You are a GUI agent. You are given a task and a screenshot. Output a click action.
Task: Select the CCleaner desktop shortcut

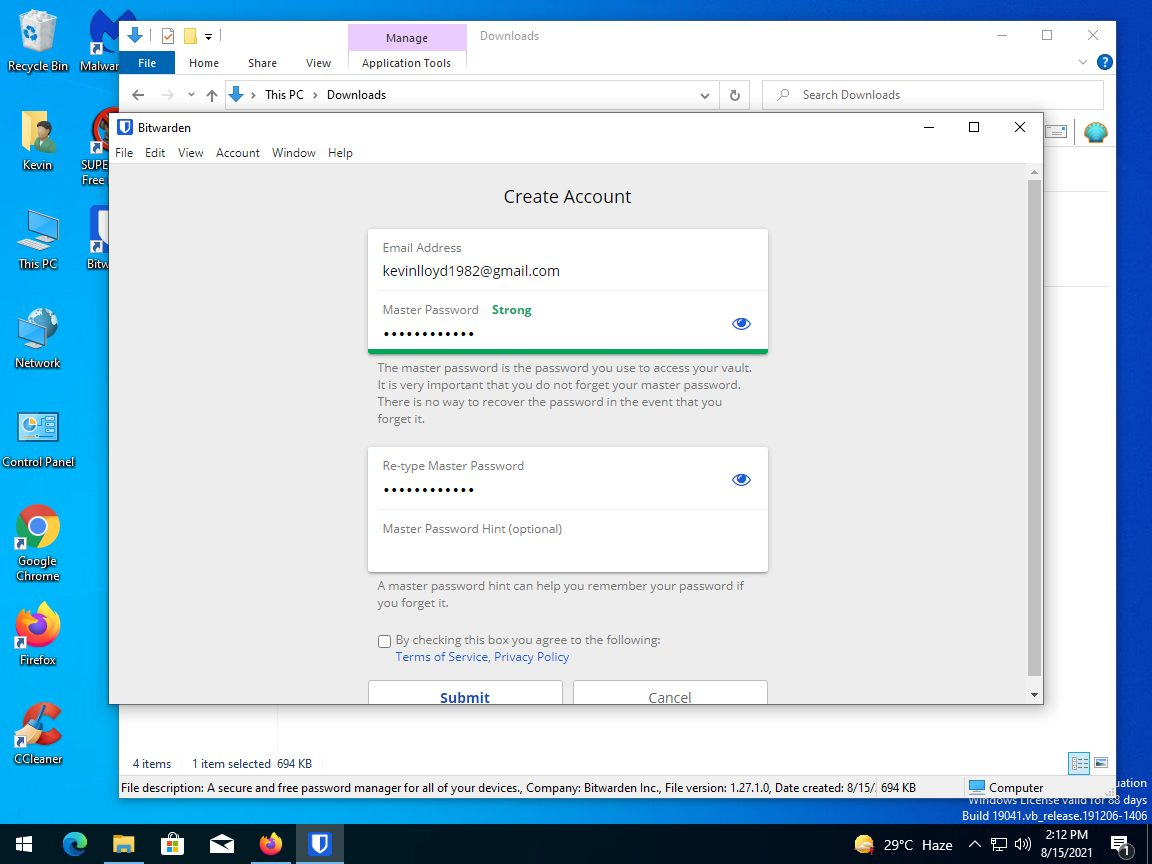(x=37, y=733)
